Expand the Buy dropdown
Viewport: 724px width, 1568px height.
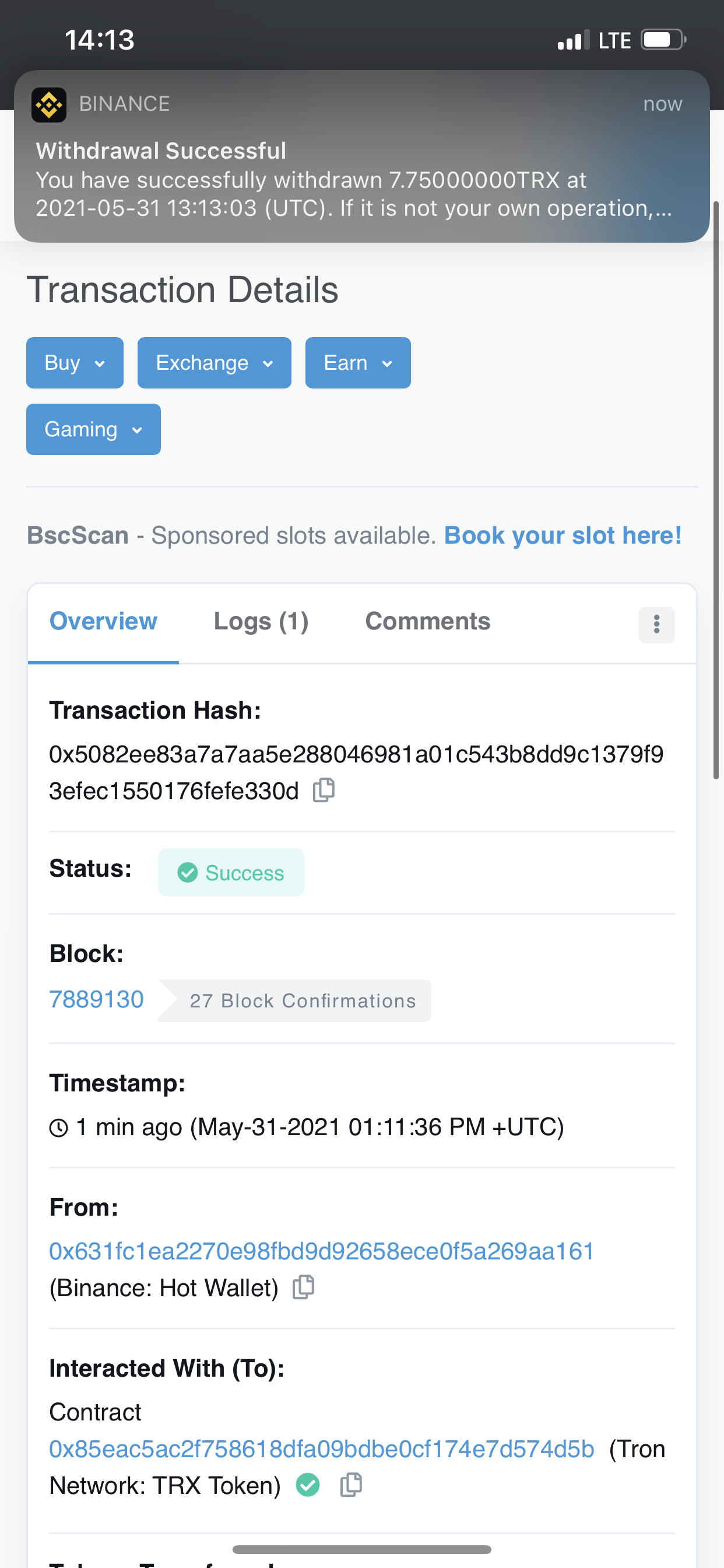click(75, 363)
